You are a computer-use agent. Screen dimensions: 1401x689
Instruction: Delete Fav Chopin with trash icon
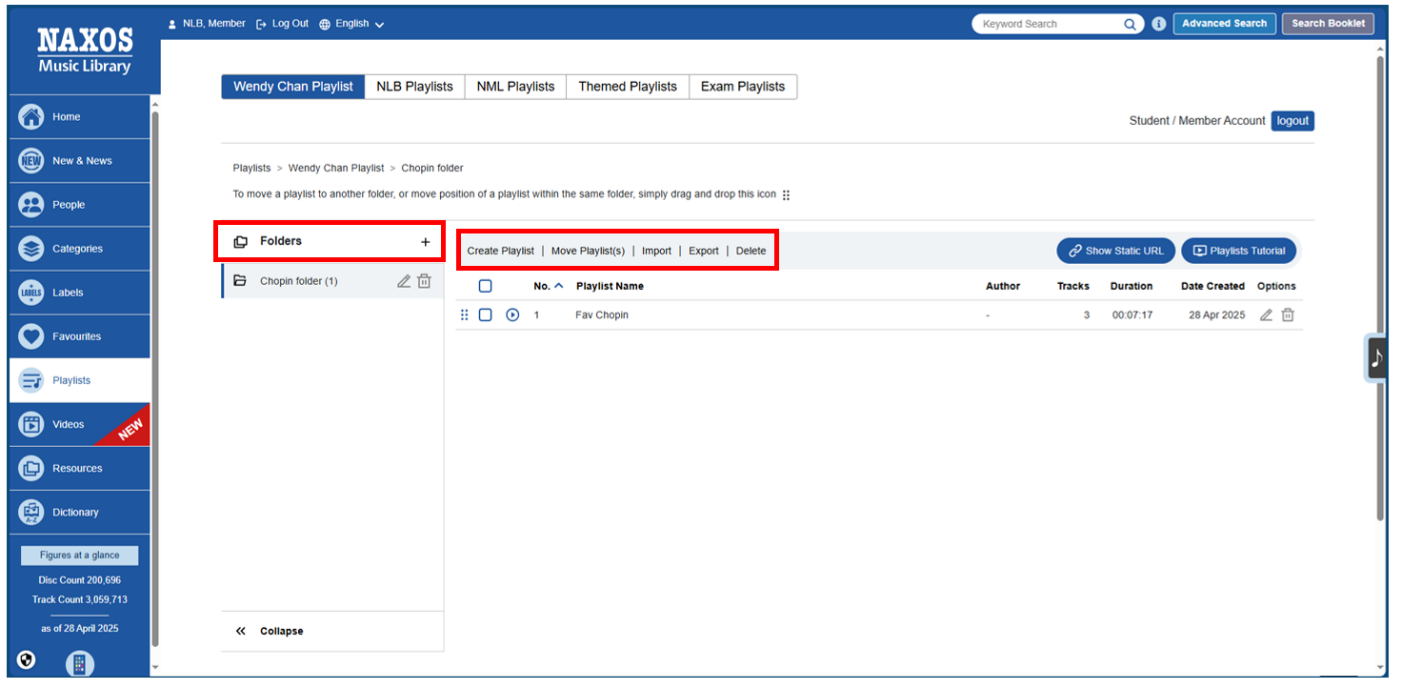point(1288,315)
